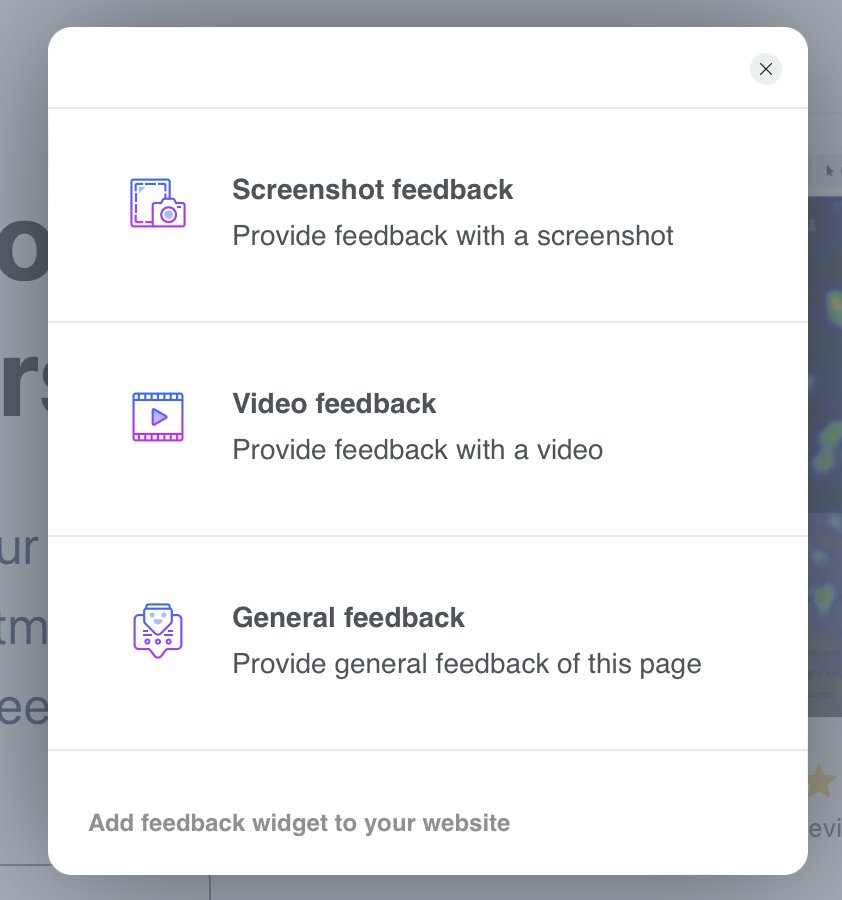Click the Provide feedback with a screenshot text
The height and width of the screenshot is (900, 842).
[452, 236]
